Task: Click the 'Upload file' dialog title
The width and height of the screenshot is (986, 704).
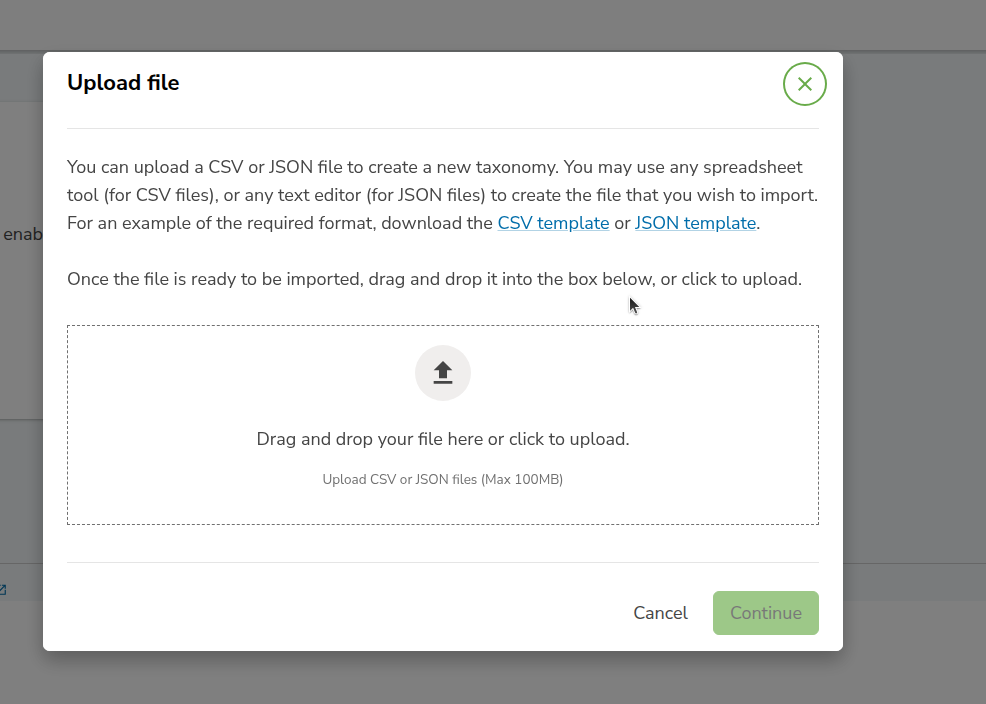Action: click(123, 83)
